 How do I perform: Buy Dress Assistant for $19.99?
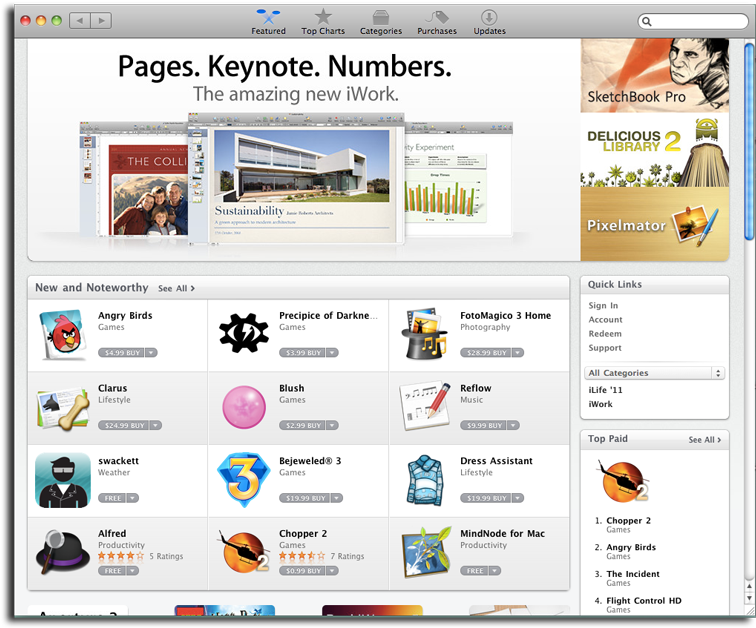[x=486, y=498]
